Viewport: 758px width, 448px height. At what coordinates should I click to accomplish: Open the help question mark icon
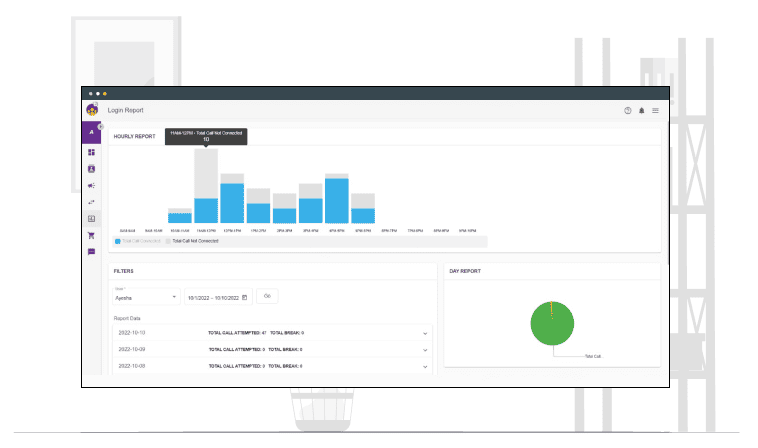627,110
